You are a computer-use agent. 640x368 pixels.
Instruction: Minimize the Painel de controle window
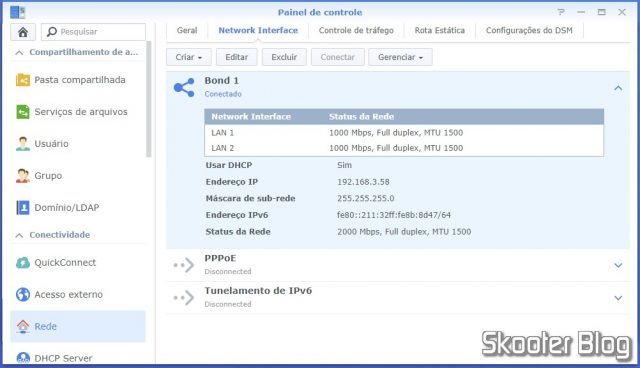point(581,12)
